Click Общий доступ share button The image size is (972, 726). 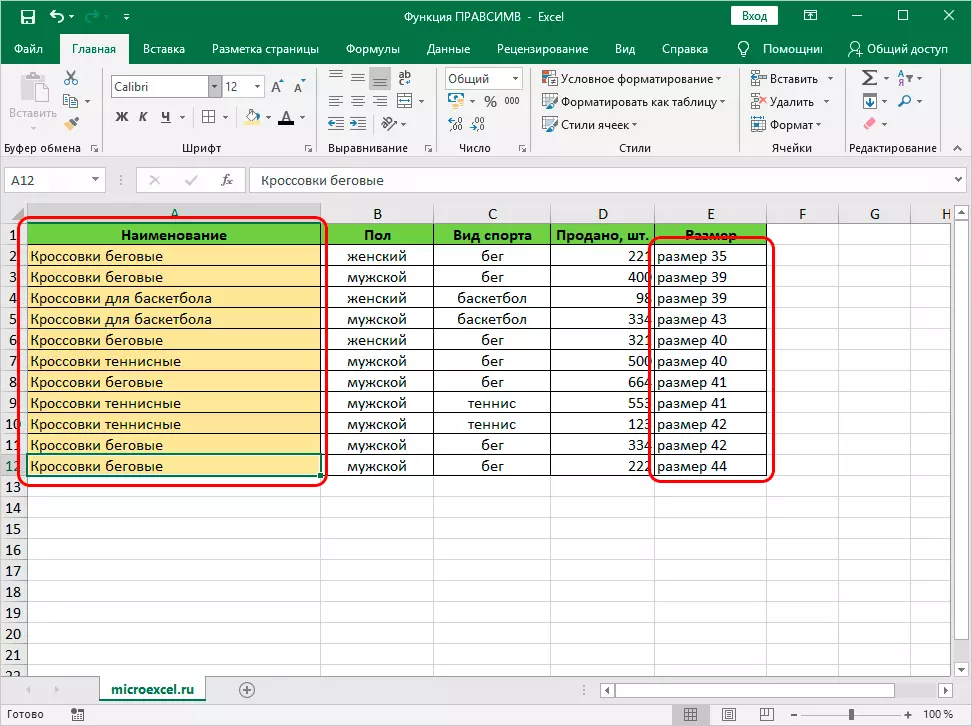tap(897, 49)
